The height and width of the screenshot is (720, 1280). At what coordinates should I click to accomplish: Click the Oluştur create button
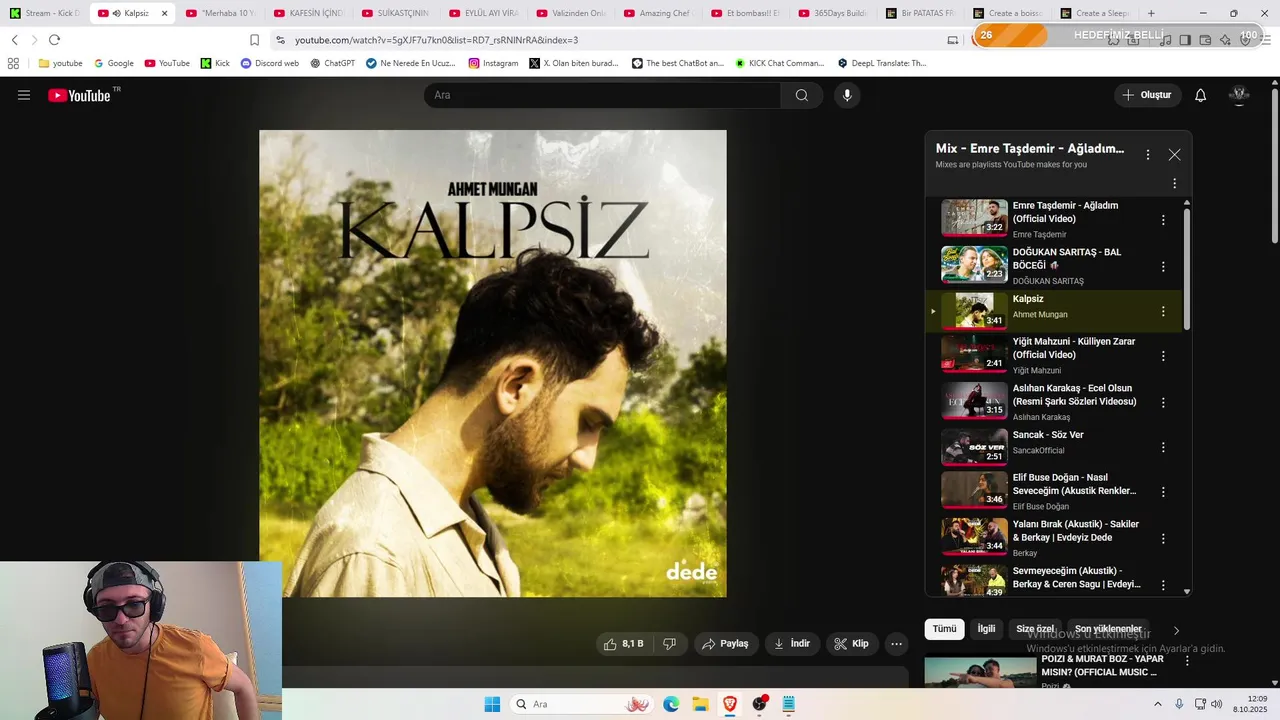[x=1147, y=95]
